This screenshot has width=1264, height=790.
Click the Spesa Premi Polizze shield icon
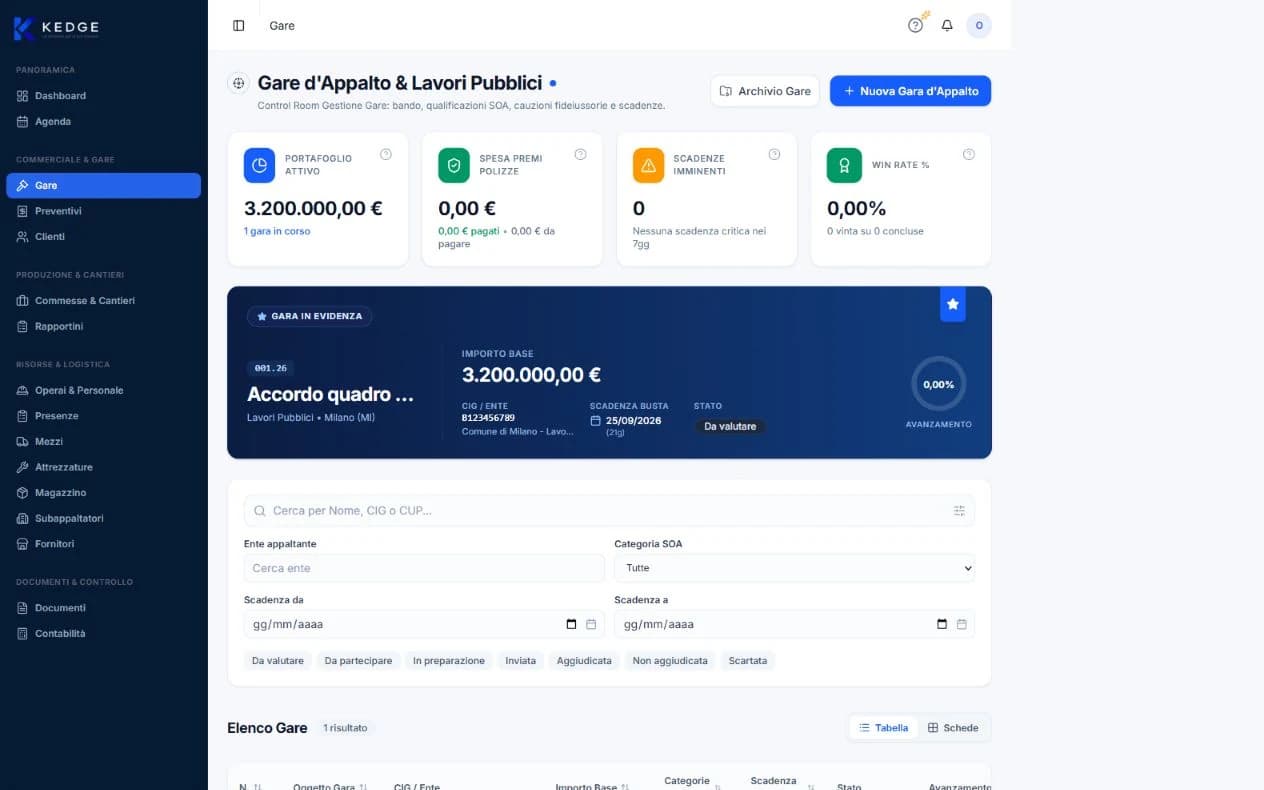454,165
